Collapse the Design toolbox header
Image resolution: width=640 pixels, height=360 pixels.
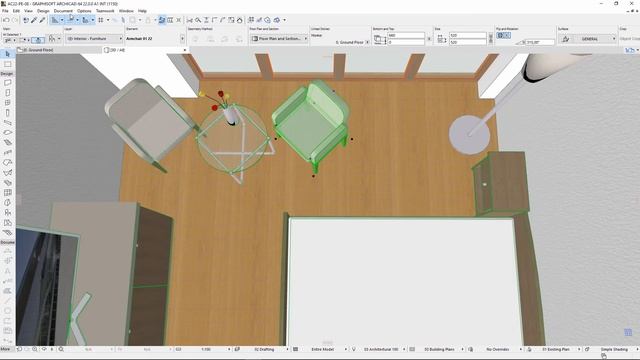coord(7,74)
